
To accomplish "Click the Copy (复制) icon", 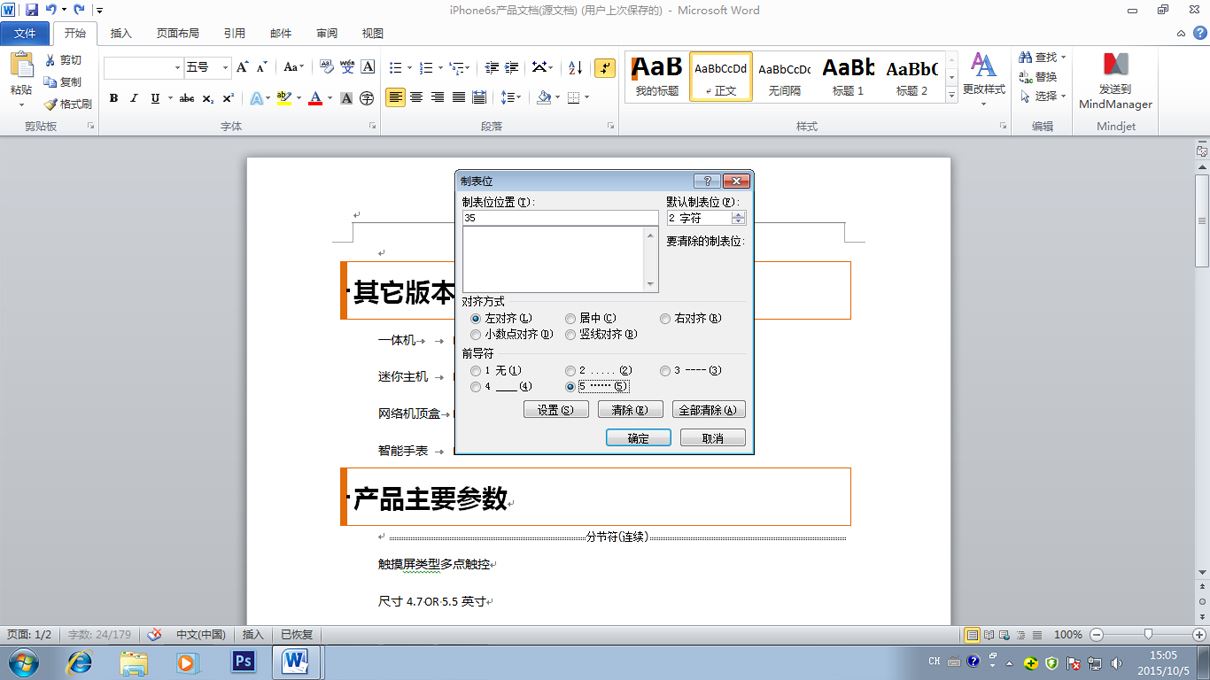I will (49, 82).
